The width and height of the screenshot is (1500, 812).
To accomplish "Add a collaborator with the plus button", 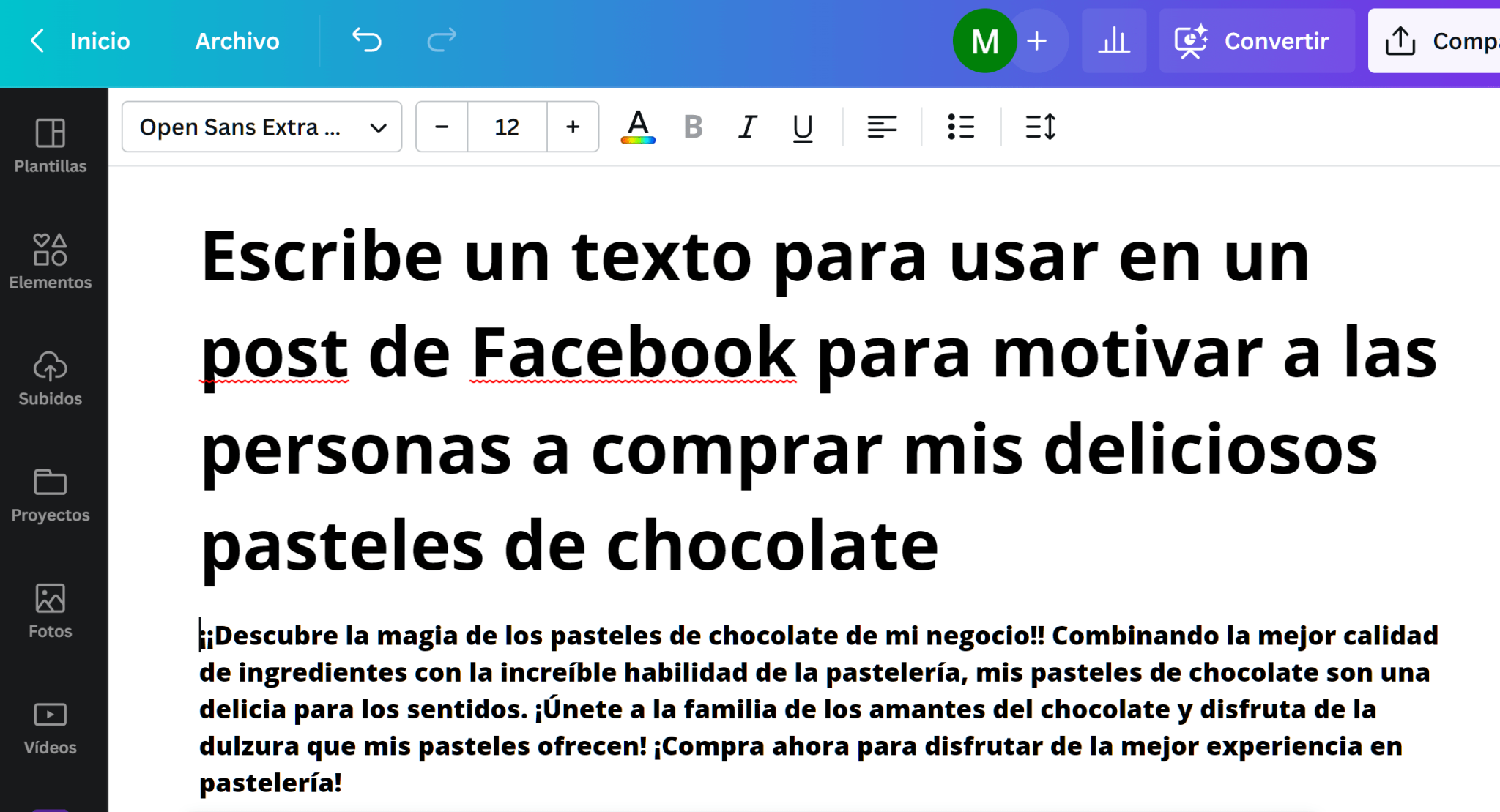I will click(1036, 41).
